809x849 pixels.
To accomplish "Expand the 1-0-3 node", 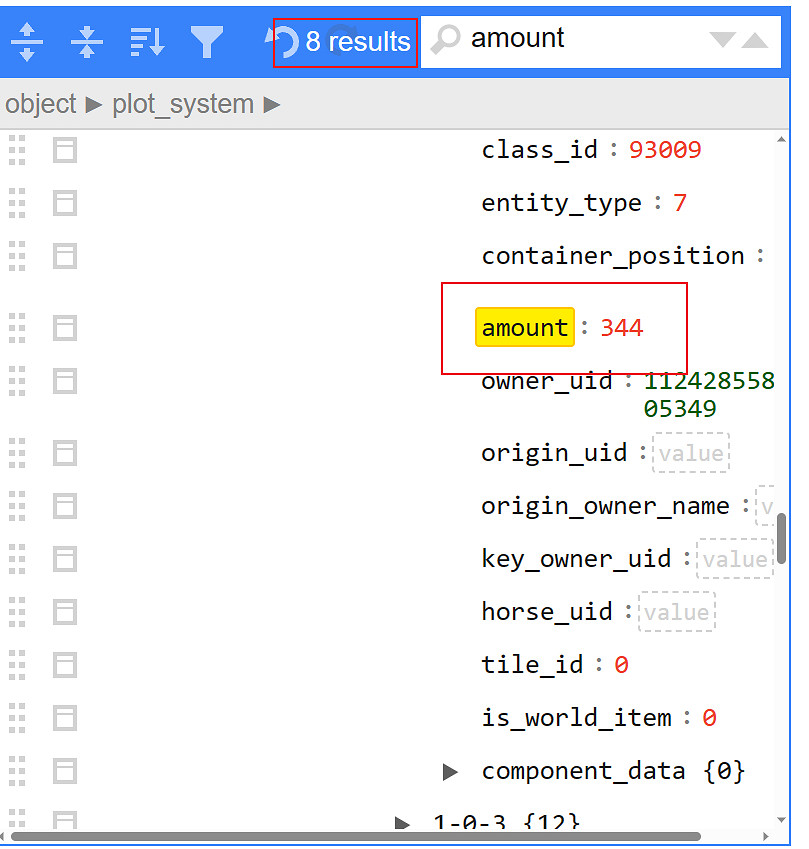I will pos(402,824).
